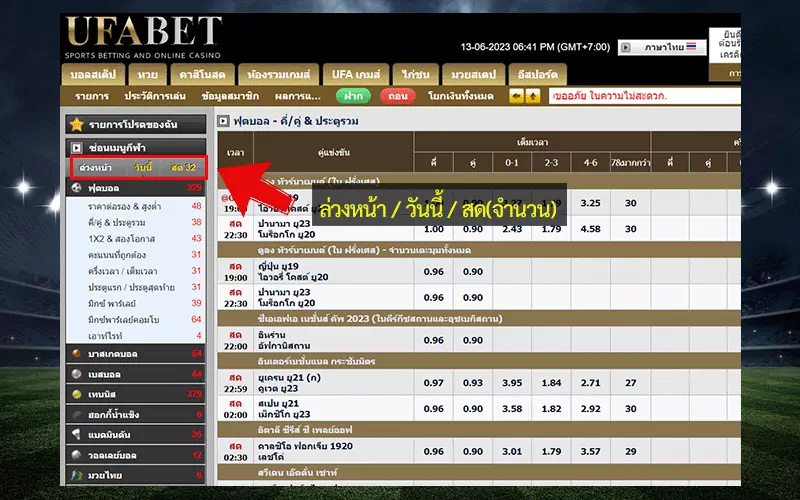Open the อีสปอร์ต tab
Screen dimensions: 800x500
tap(538, 75)
